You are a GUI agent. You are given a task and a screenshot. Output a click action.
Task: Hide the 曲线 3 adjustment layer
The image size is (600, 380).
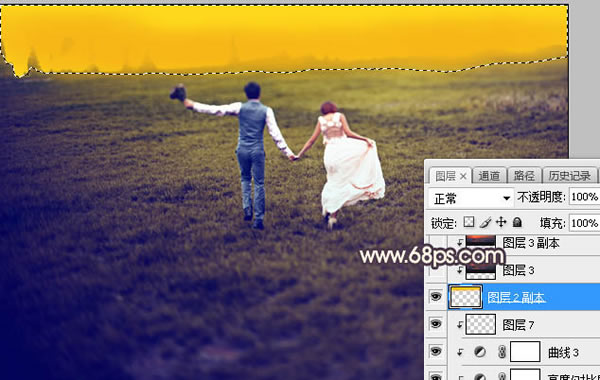[x=436, y=352]
